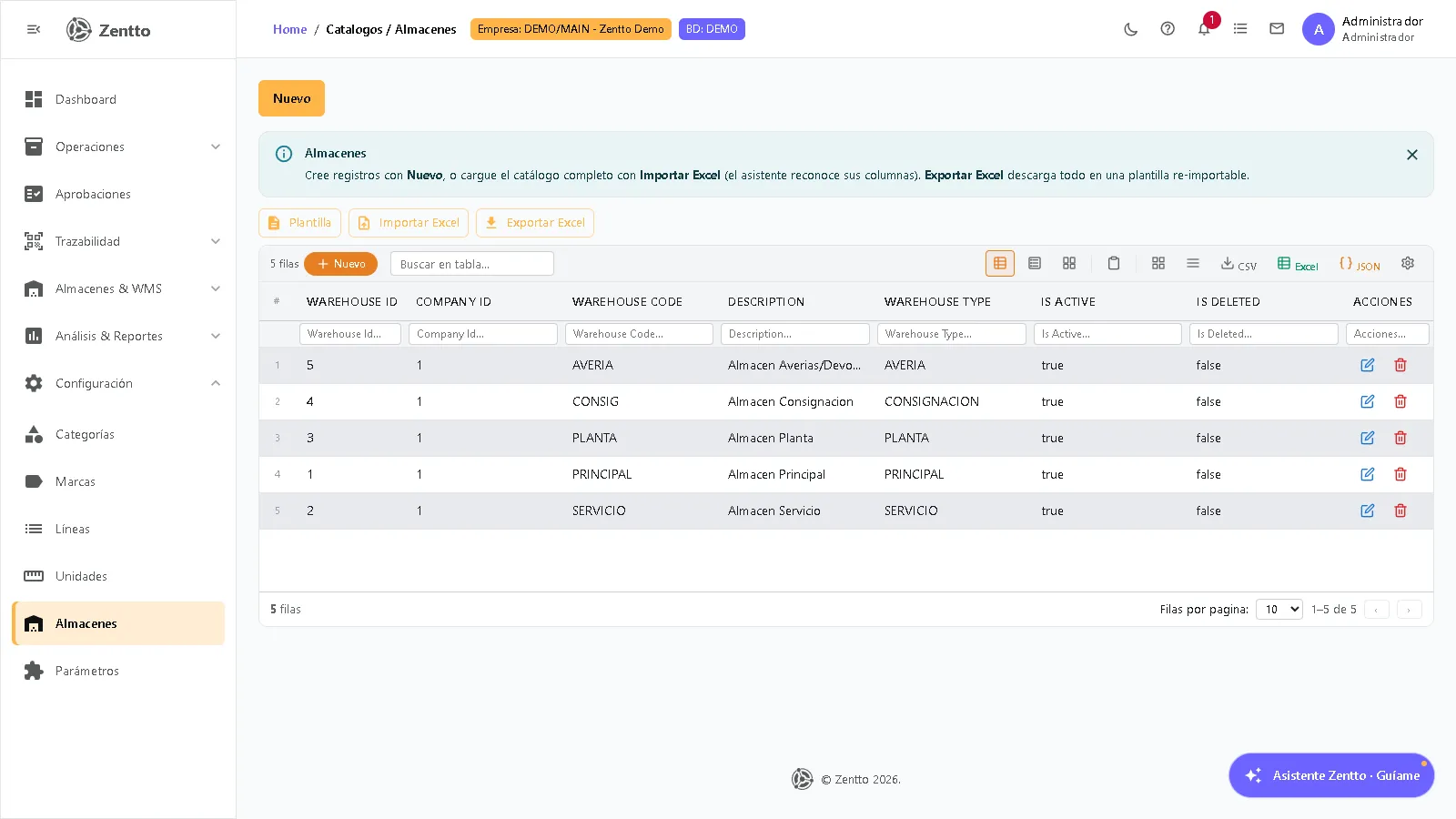Screen dimensions: 1456x819
Task: Expand the Almacenes & WMS menu
Action: [118, 288]
